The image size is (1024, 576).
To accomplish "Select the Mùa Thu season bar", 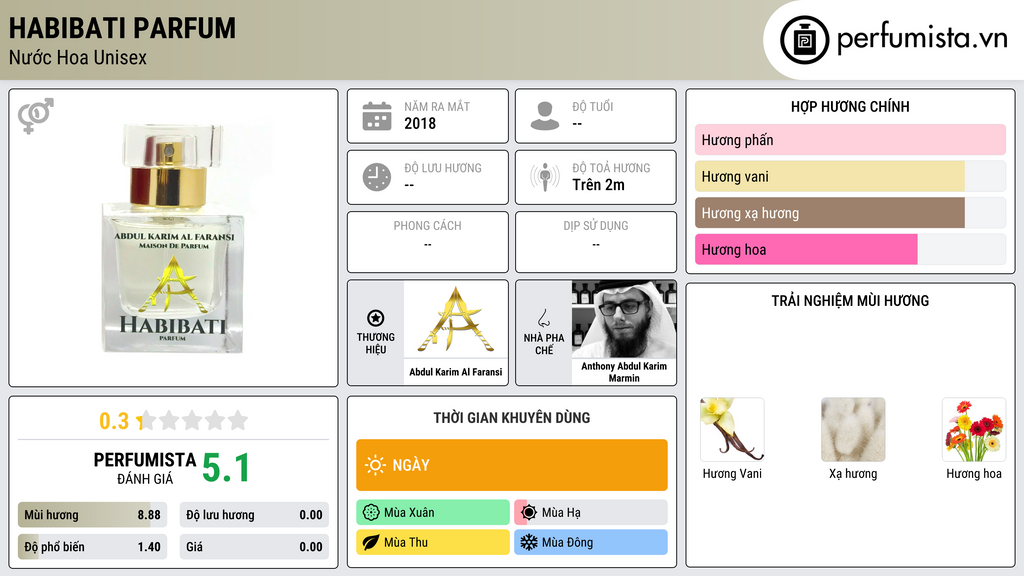I will 433,543.
